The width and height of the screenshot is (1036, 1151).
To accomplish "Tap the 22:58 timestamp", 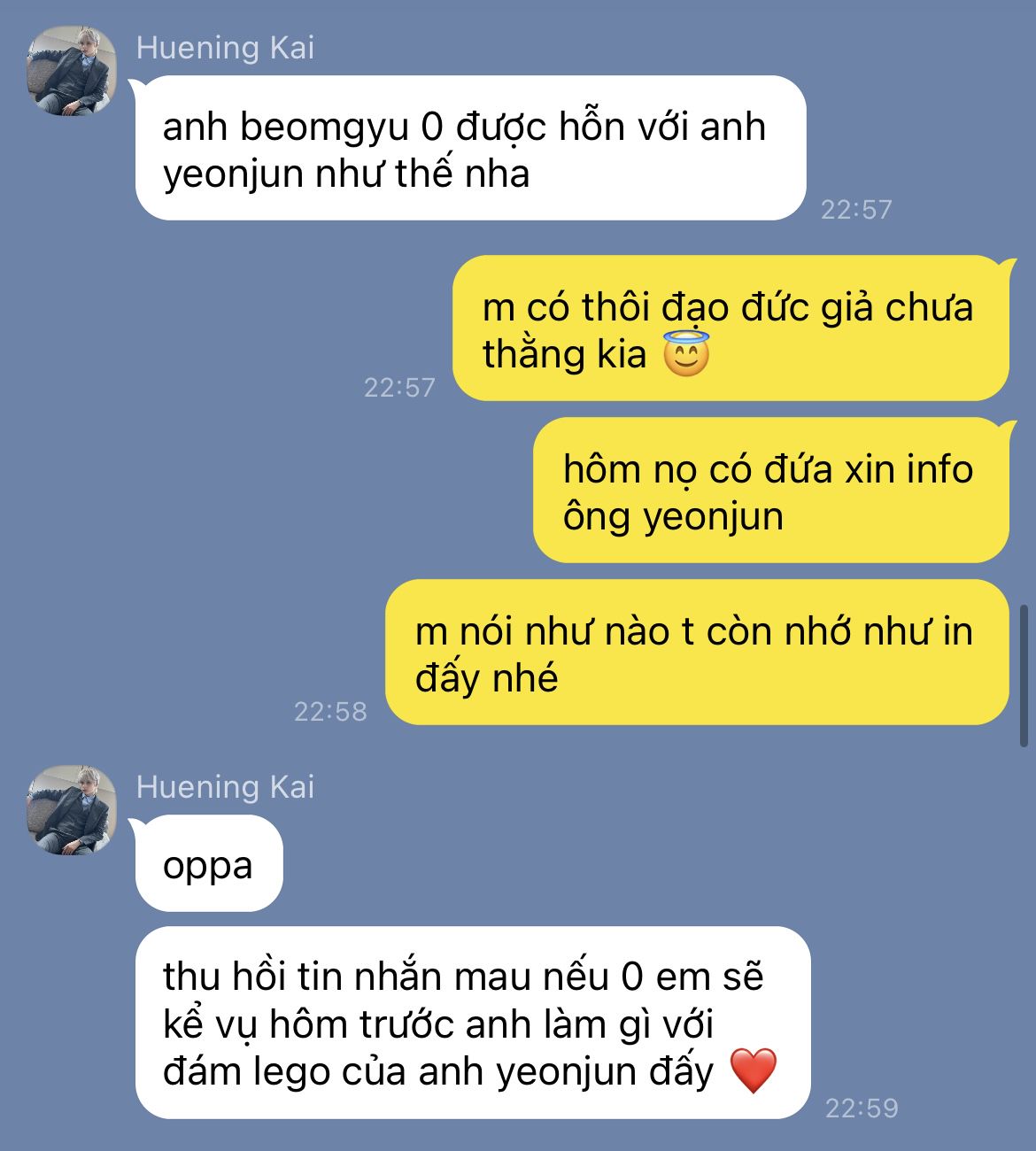I will (330, 711).
